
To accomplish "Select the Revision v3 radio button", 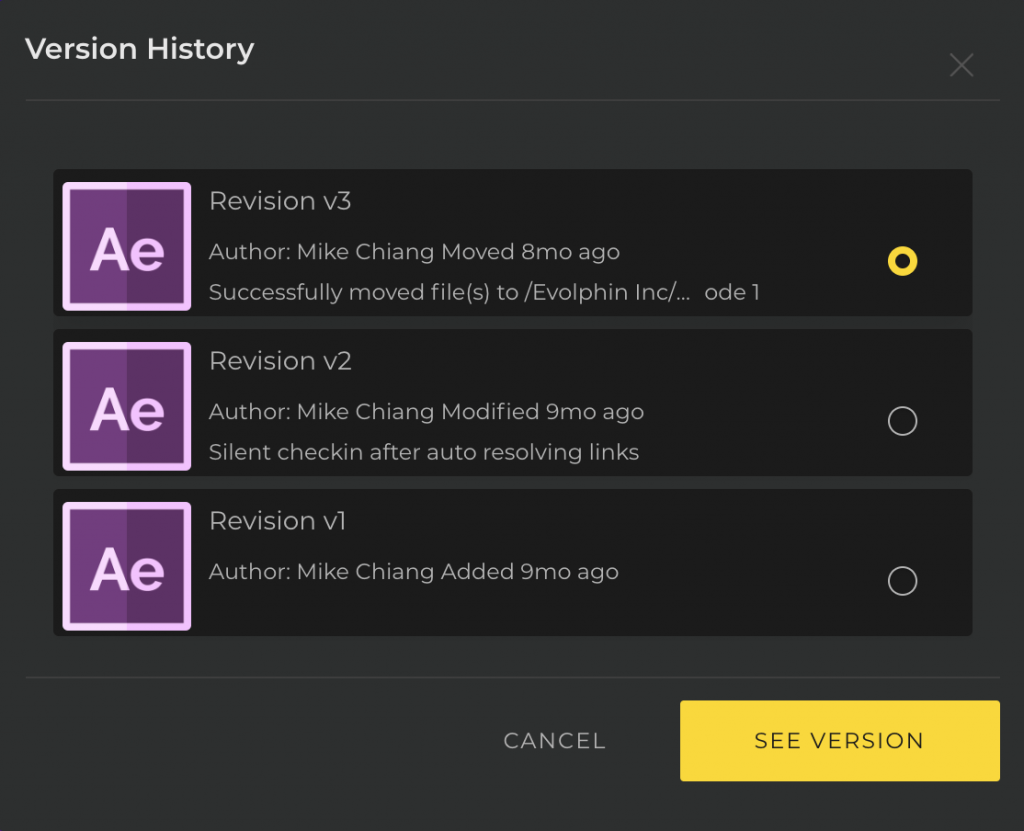I will click(x=902, y=262).
